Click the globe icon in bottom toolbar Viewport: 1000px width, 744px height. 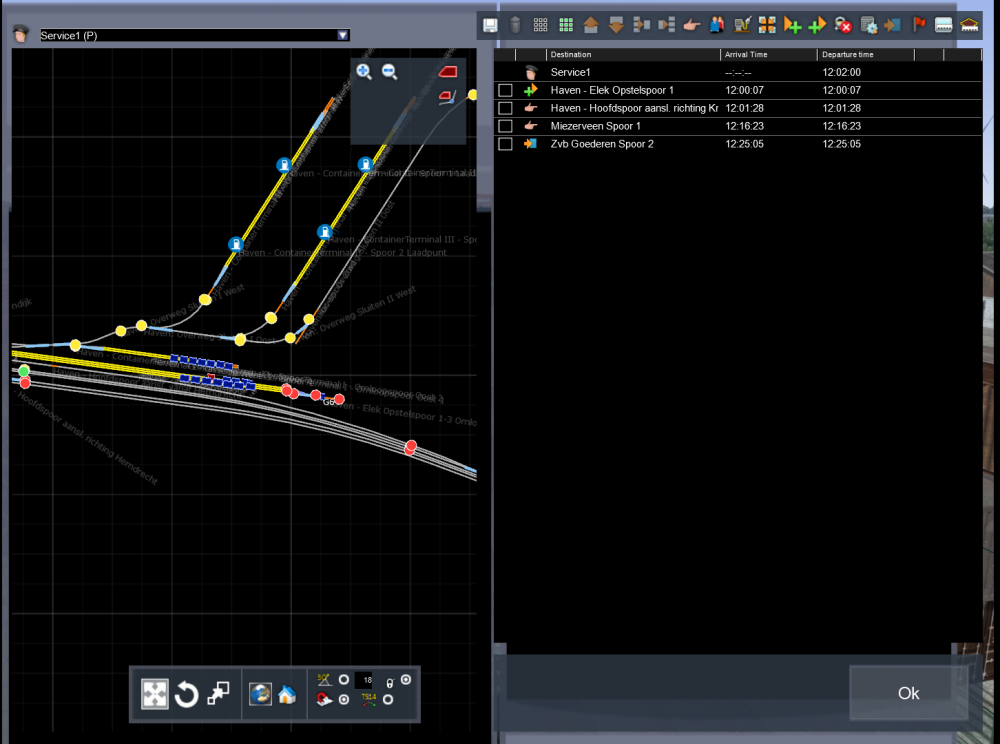(x=260, y=693)
